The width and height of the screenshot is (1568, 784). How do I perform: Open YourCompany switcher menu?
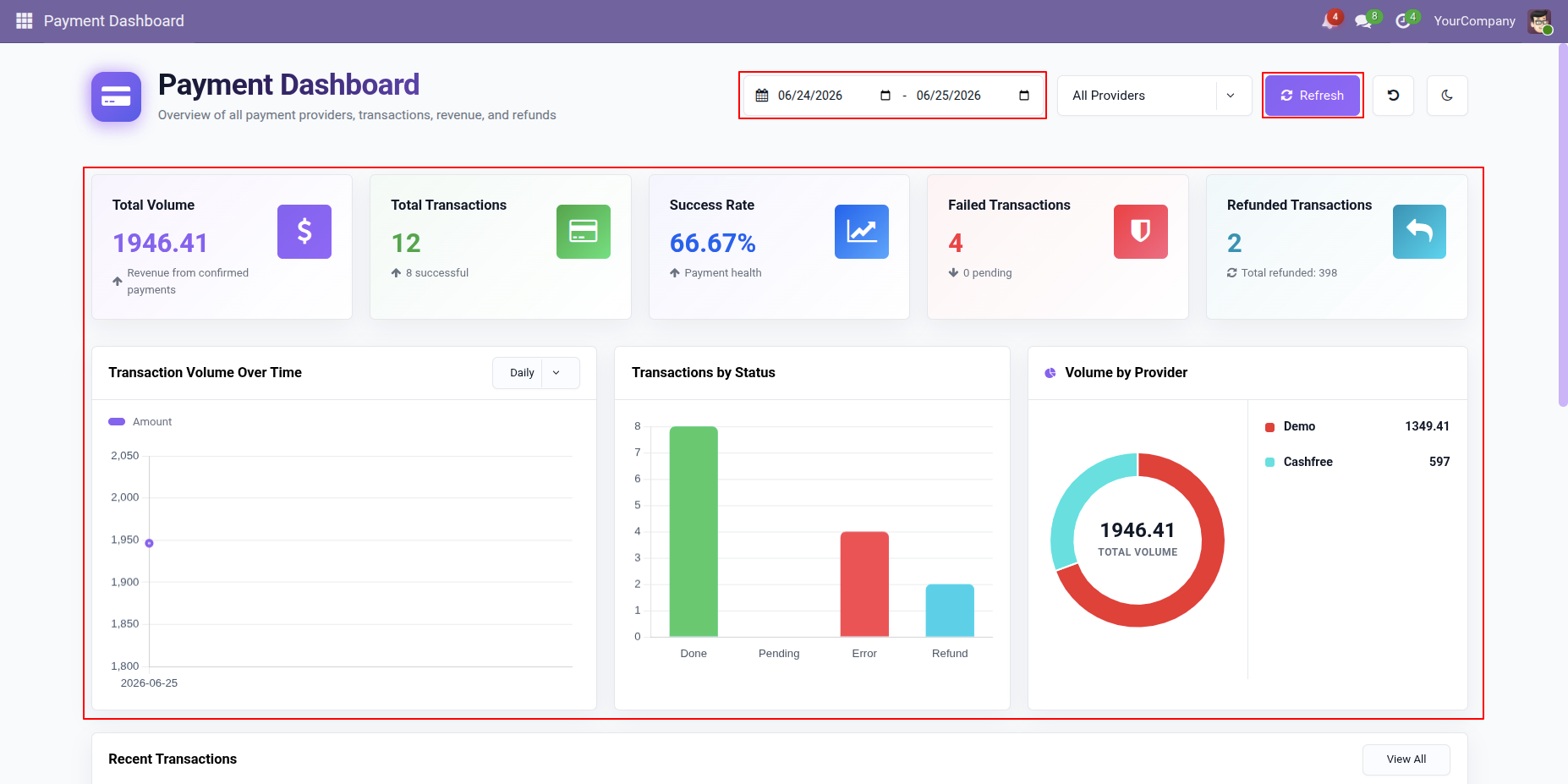click(1474, 21)
